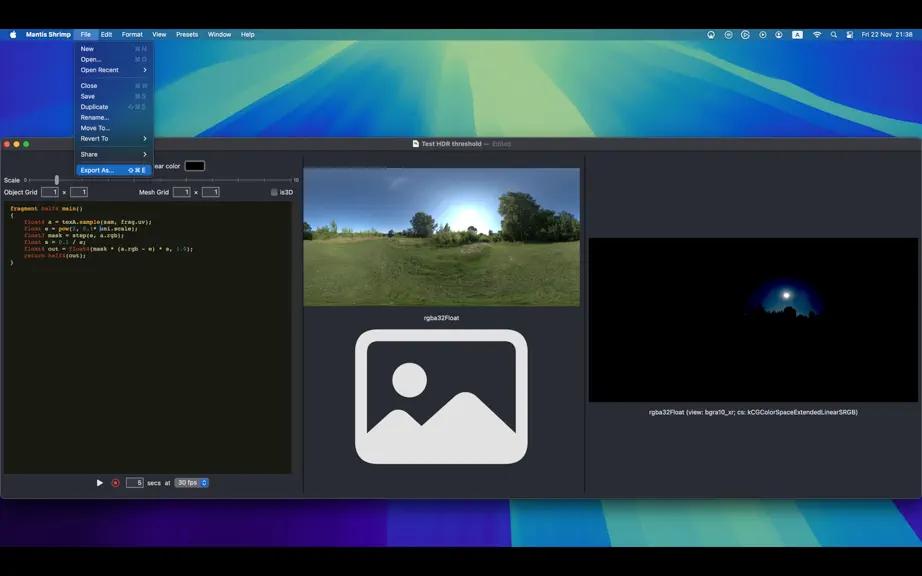Click the play-circle icon in menu bar
922x576 pixels.
tap(763, 35)
